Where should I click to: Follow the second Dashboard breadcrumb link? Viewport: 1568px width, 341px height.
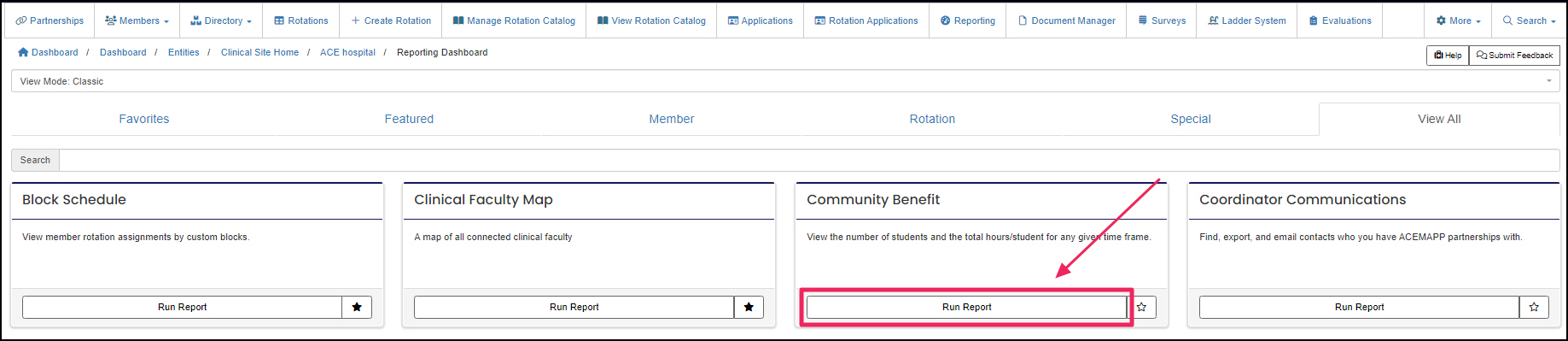click(x=123, y=52)
